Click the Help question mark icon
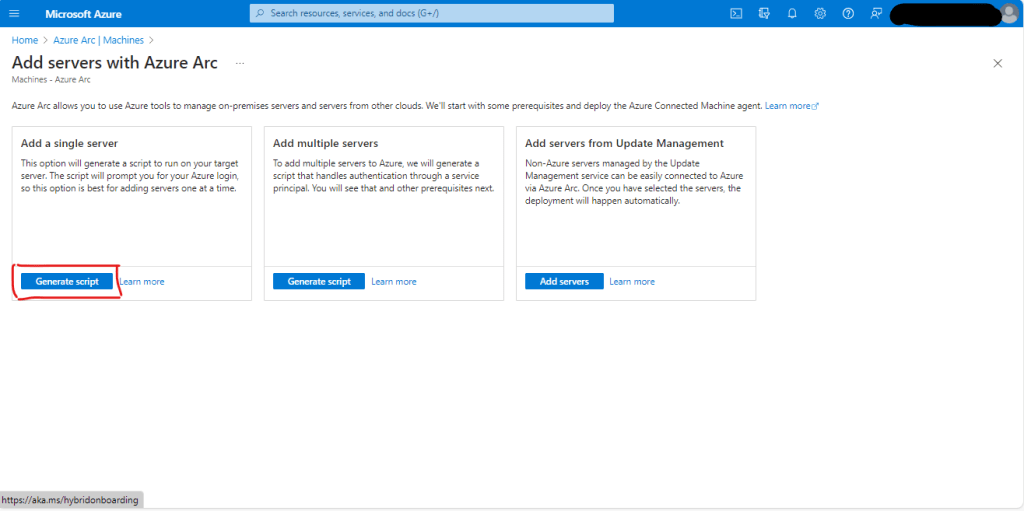Image resolution: width=1024 pixels, height=511 pixels. [x=848, y=13]
